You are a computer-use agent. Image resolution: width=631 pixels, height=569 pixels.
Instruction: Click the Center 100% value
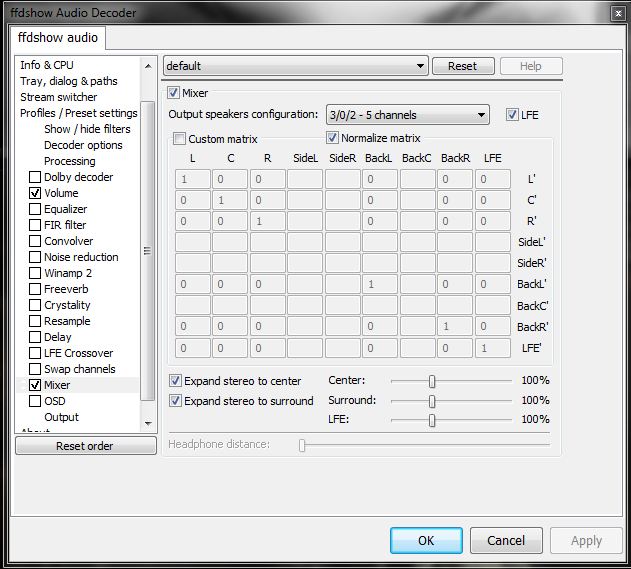[x=535, y=380]
